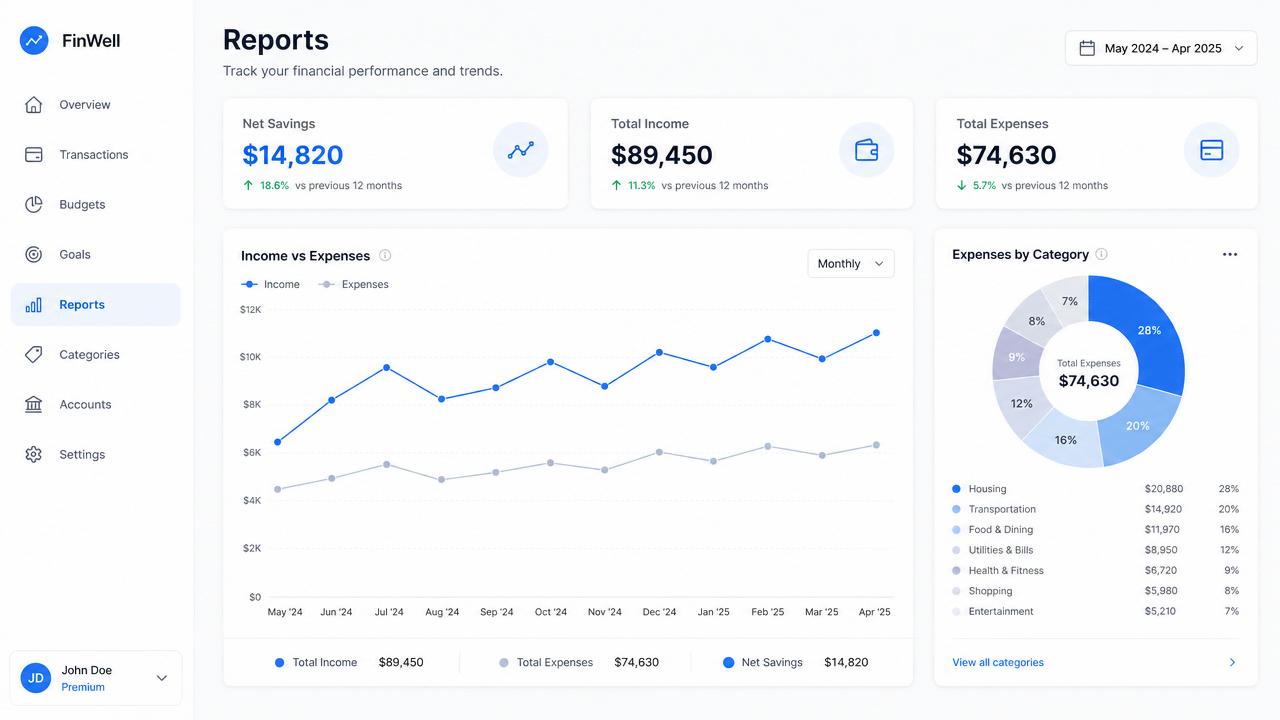Viewport: 1280px width, 720px height.
Task: Click the Total Income wallet icon
Action: tap(867, 150)
